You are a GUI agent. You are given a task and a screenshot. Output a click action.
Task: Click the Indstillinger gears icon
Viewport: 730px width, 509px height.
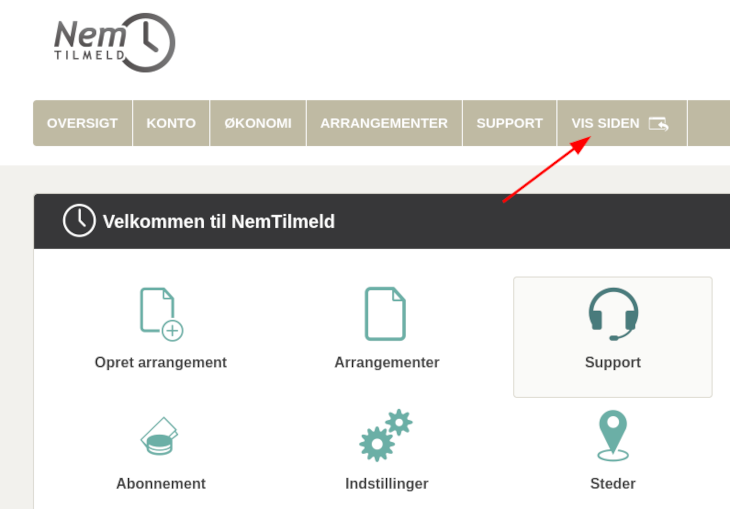(x=386, y=435)
